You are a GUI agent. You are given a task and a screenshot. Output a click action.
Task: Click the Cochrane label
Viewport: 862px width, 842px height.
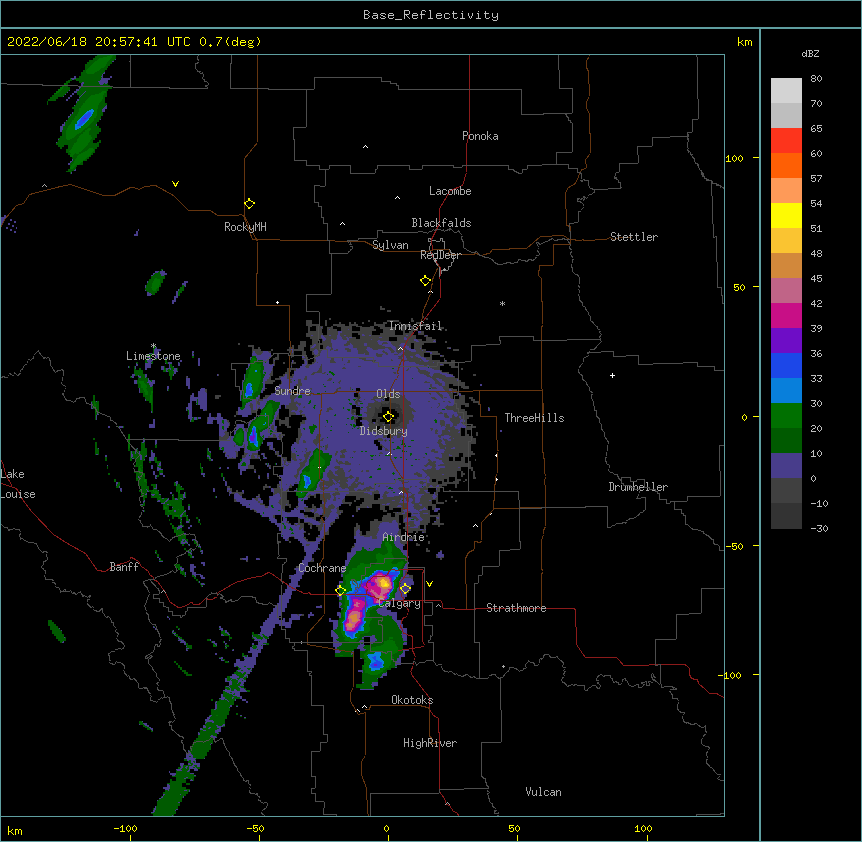click(x=322, y=568)
